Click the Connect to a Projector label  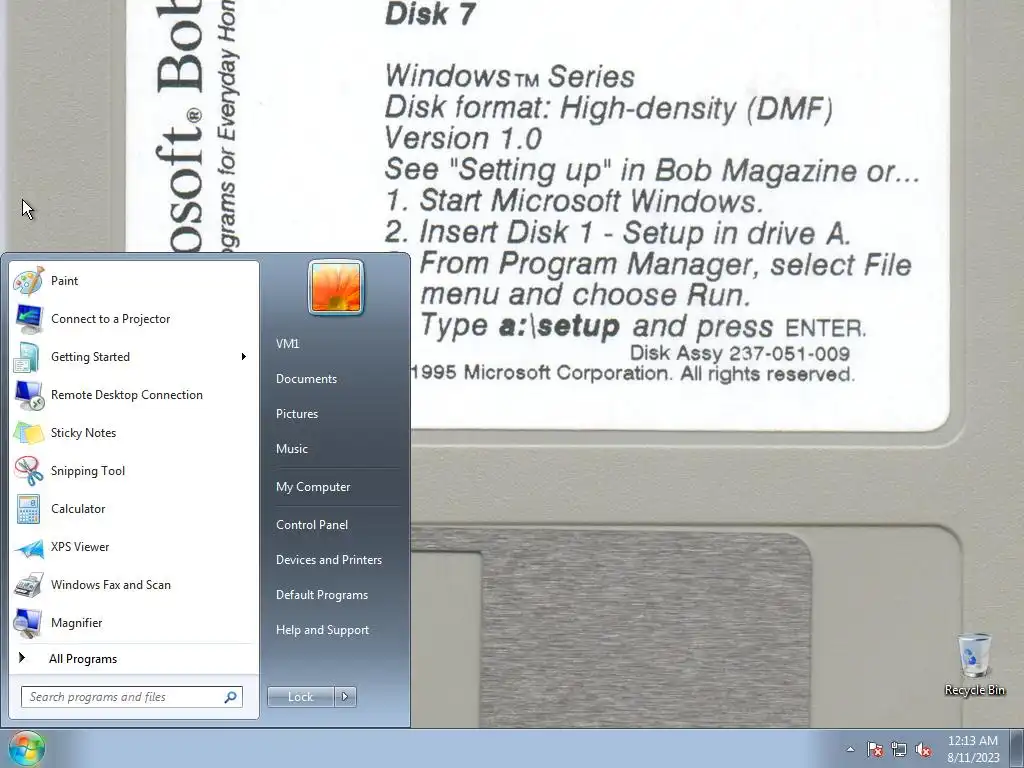point(110,319)
